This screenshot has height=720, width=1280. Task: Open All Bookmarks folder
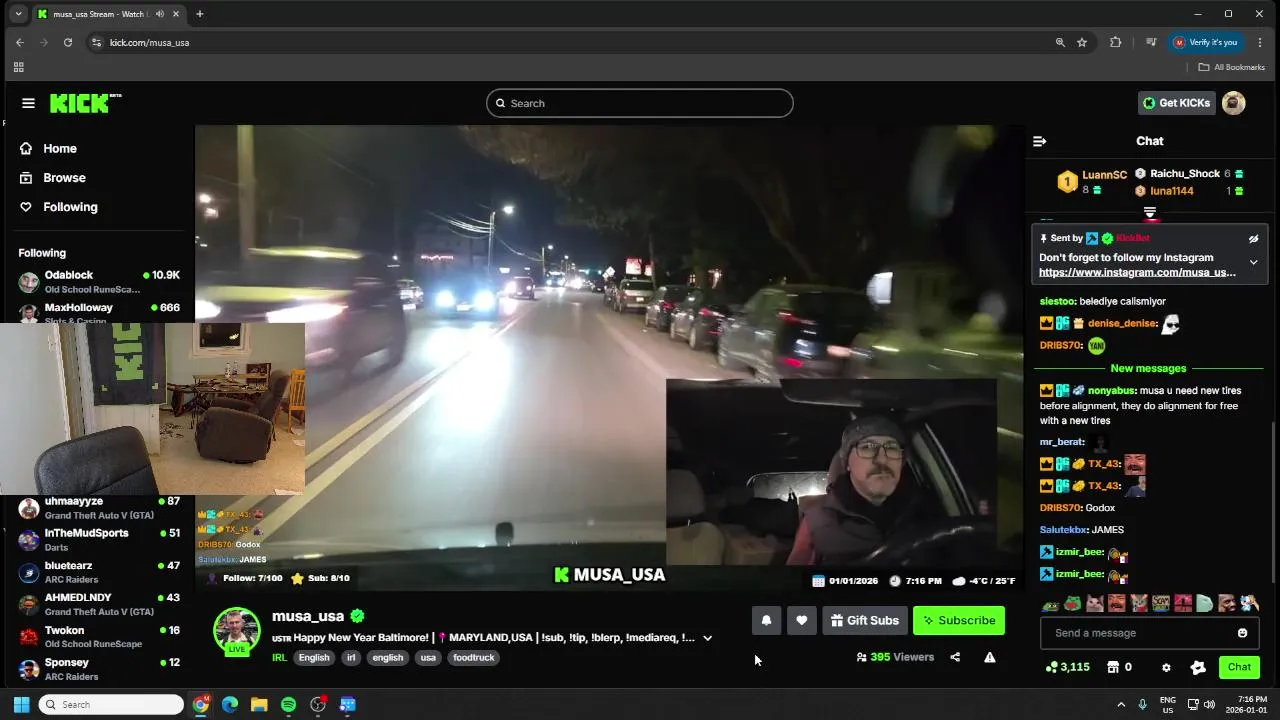[x=1232, y=67]
